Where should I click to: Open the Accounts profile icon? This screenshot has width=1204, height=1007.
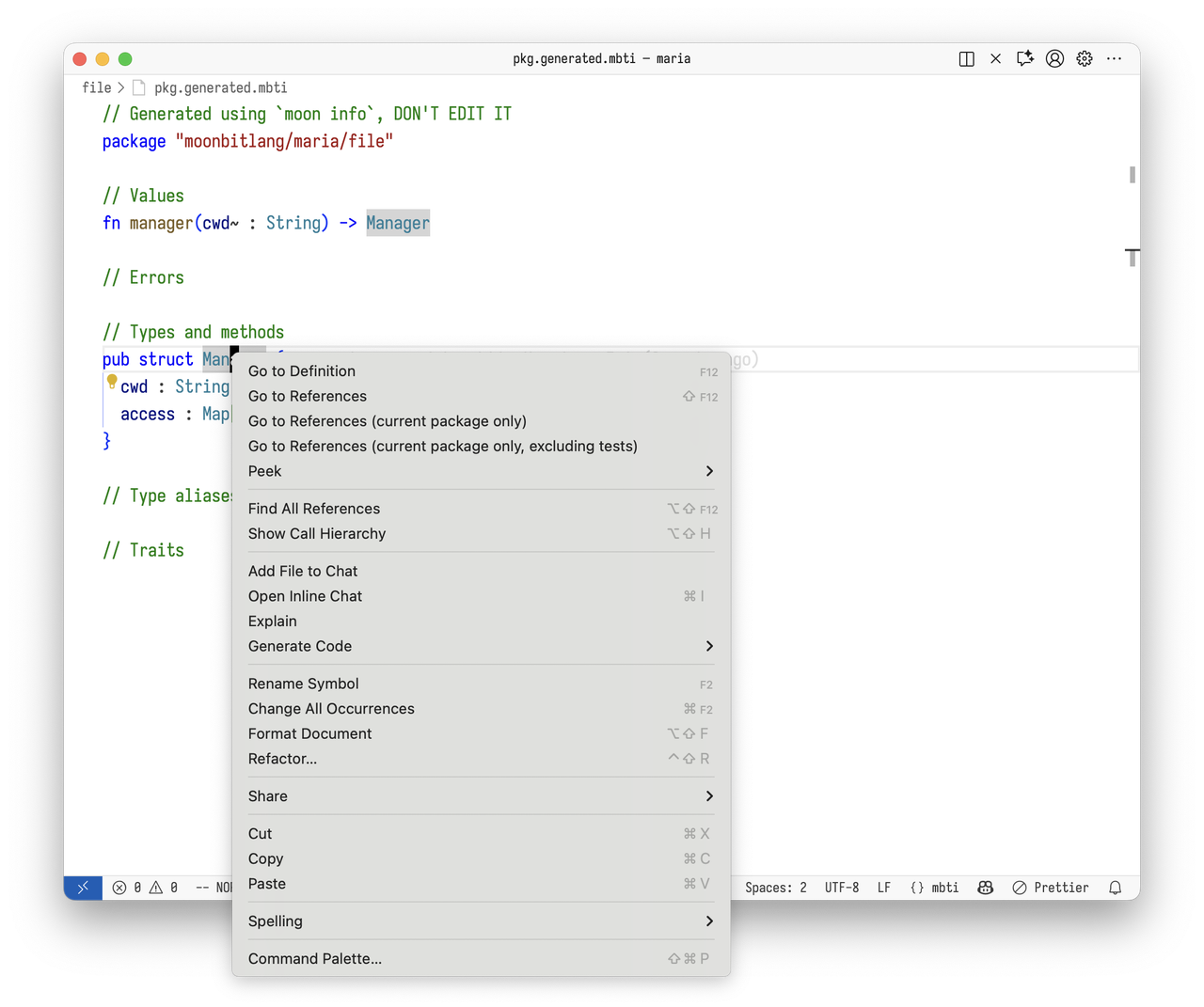(x=1055, y=58)
